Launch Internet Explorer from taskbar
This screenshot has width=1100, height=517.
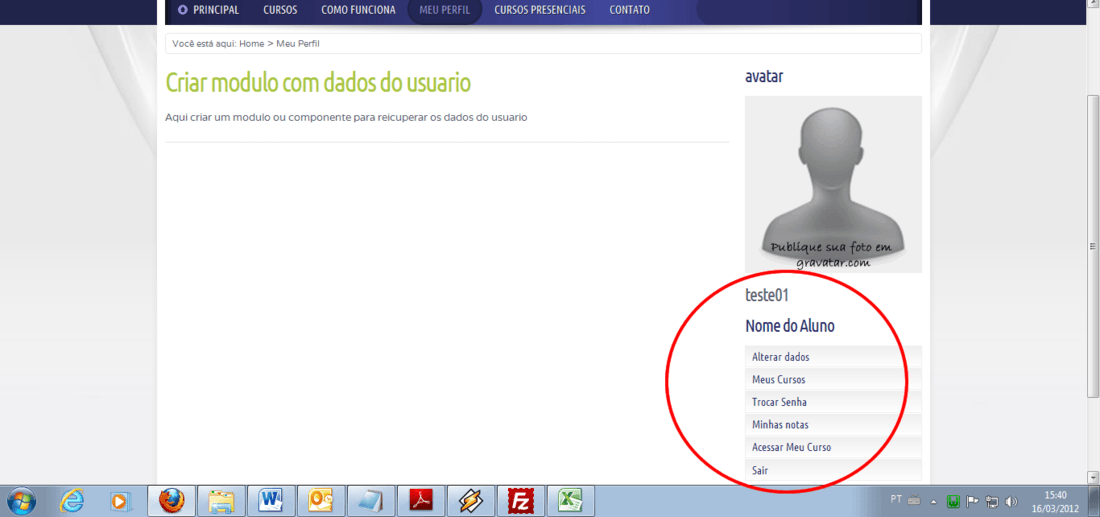pyautogui.click(x=72, y=501)
